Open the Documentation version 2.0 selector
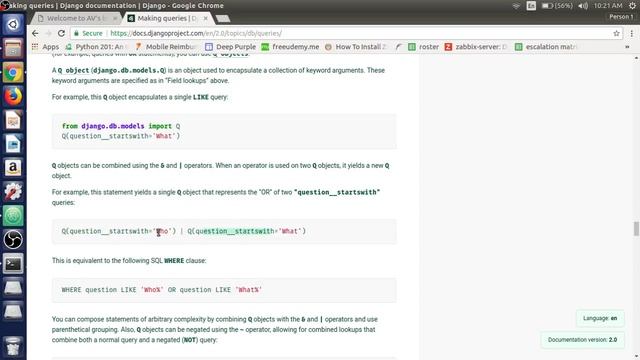Screen dimensions: 640x360 coord(582,340)
